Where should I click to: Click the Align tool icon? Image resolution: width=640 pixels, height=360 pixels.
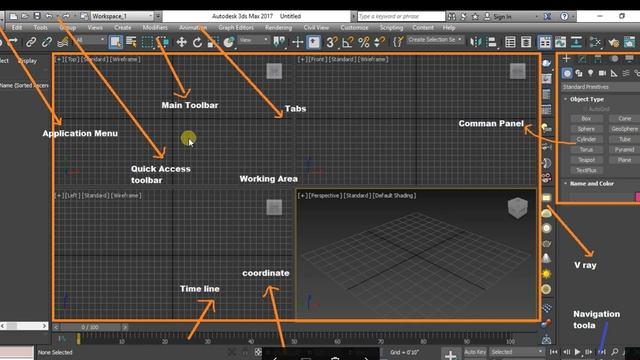[x=492, y=42]
